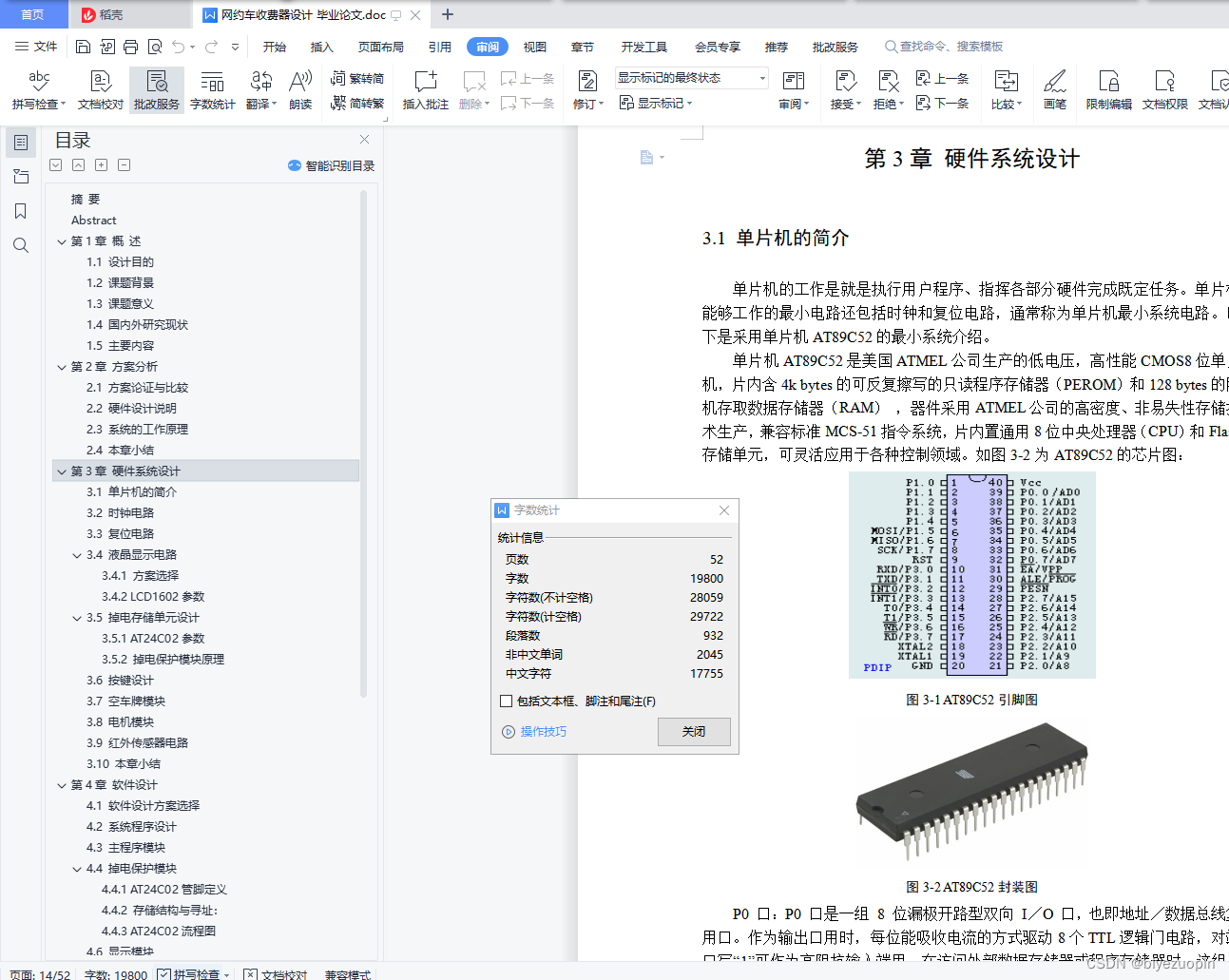This screenshot has height=980, width=1229.
Task: Select outline item 3.2 时钟电路
Action: point(120,513)
